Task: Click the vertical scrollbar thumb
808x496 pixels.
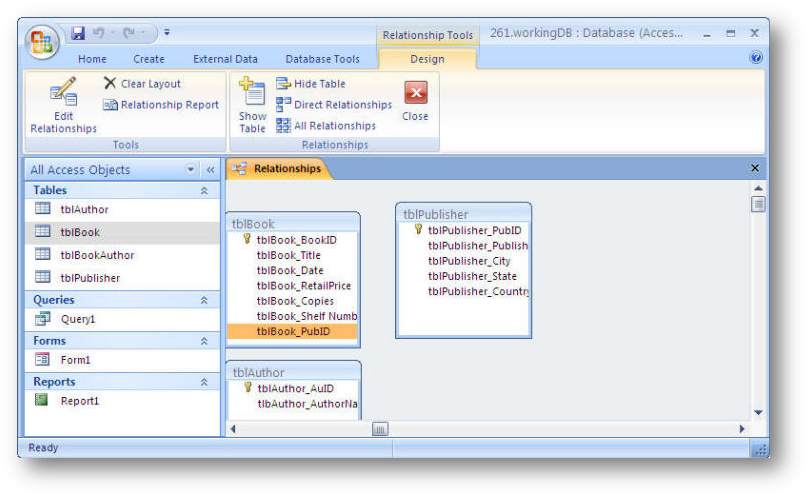Action: tap(758, 204)
